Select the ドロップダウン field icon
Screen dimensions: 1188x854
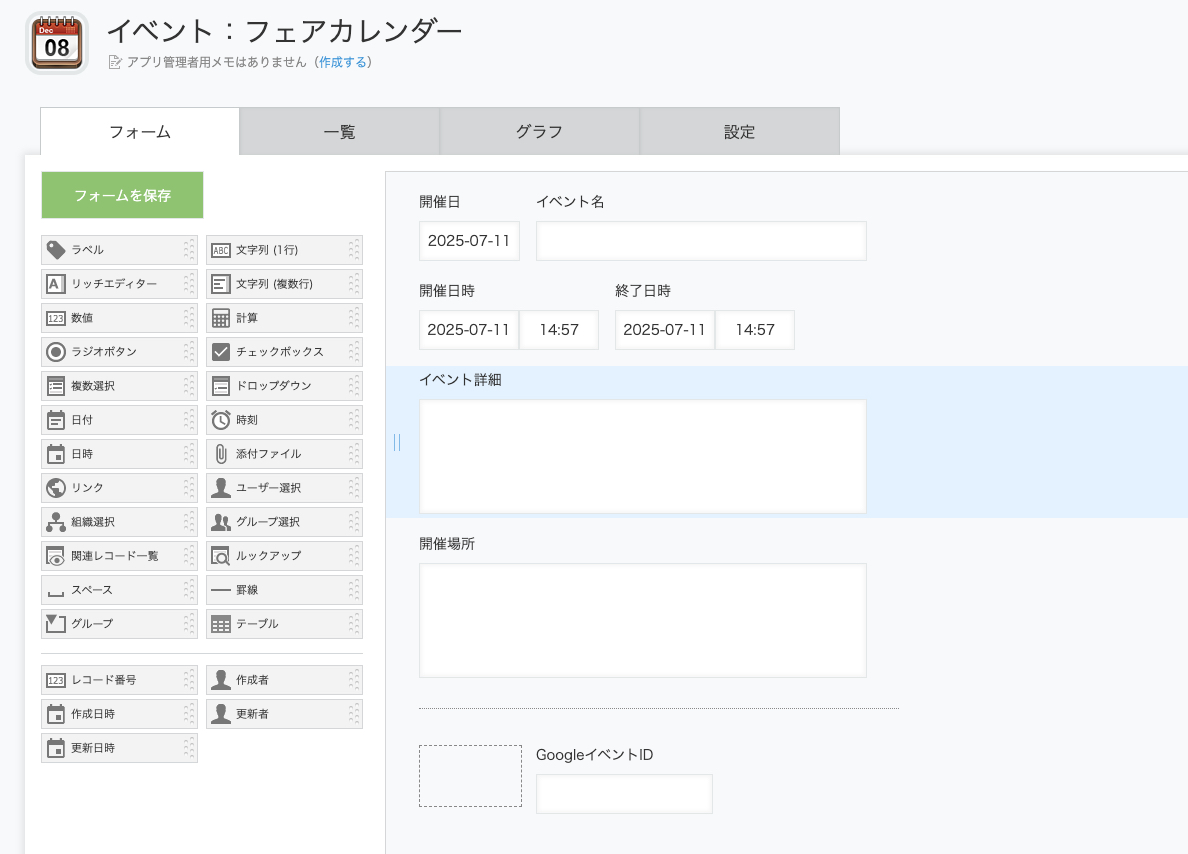click(220, 386)
